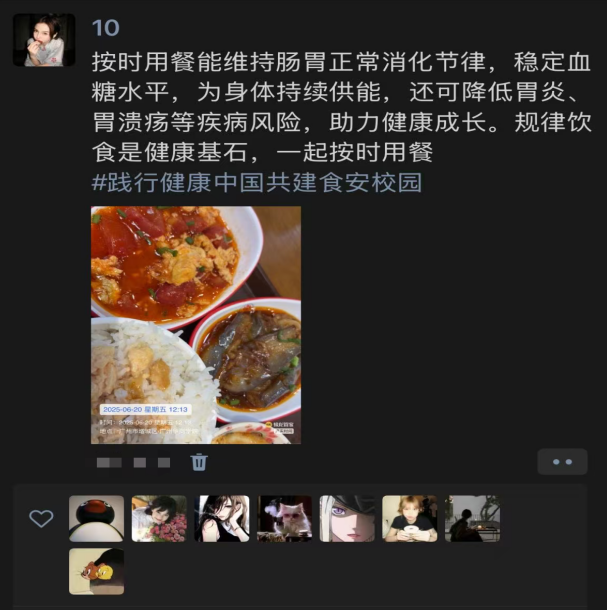Open the anime girl with long hair avatar
The image size is (607, 610).
(222, 519)
